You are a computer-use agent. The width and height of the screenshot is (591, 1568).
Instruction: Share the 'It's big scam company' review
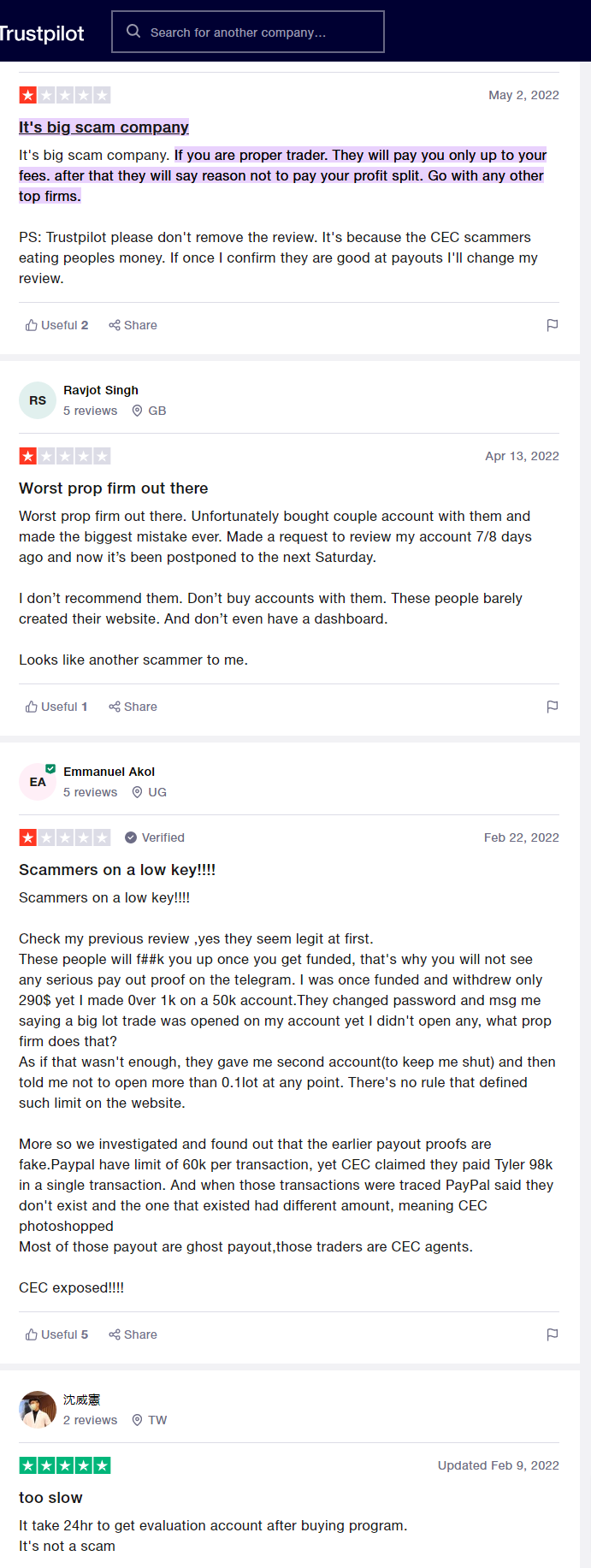[133, 325]
